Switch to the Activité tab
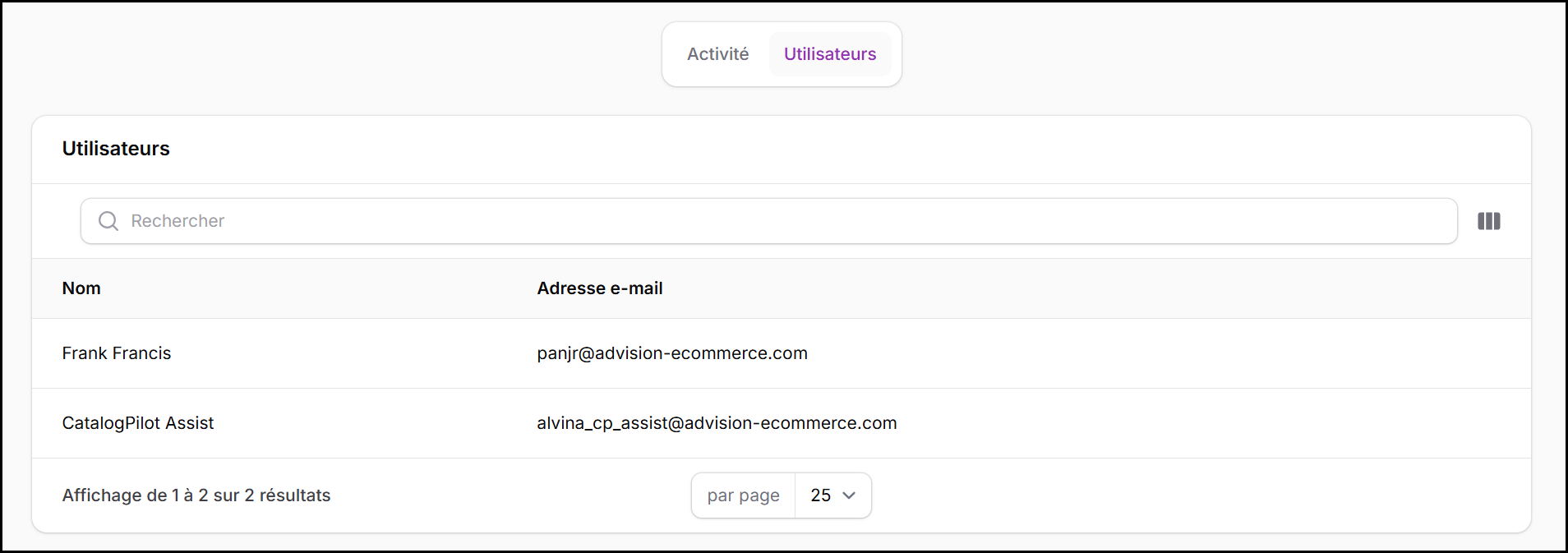This screenshot has height=553, width=1568. tap(717, 54)
